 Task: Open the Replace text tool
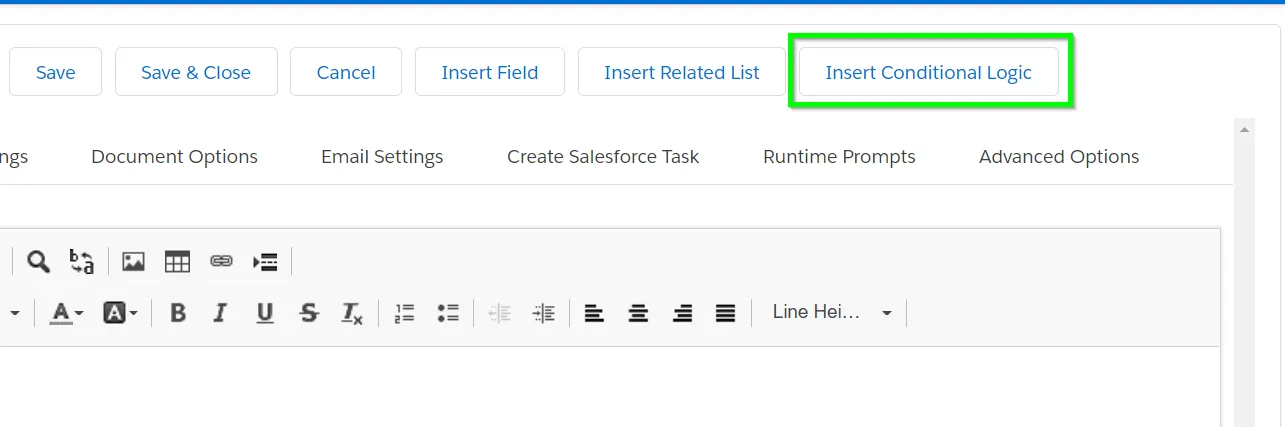click(82, 262)
